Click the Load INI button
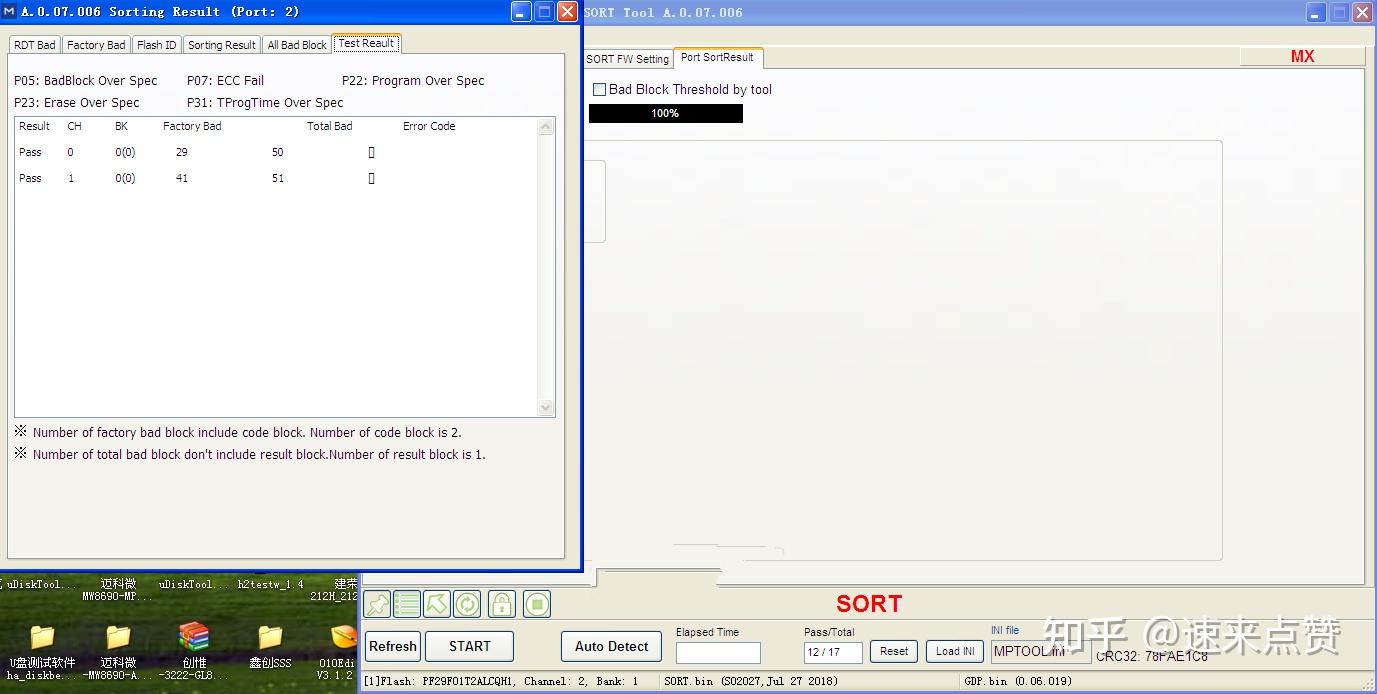The height and width of the screenshot is (694, 1377). 955,651
